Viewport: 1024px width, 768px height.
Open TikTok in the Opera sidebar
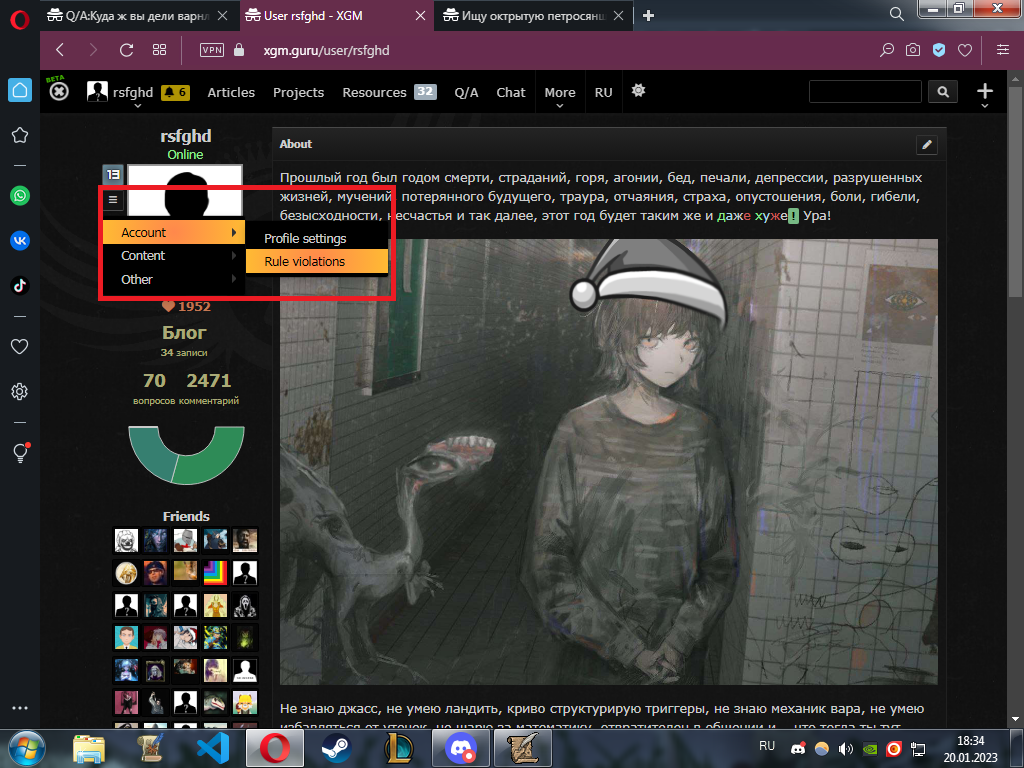(20, 285)
